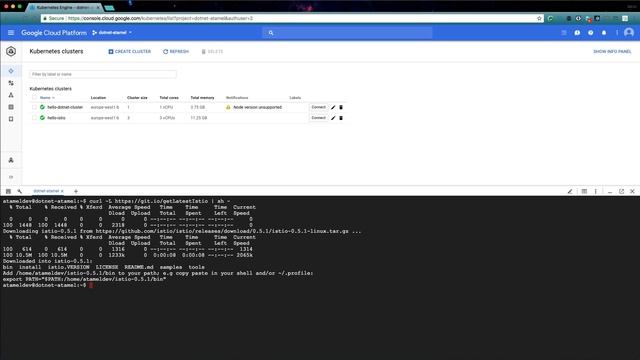The image size is (640, 360).
Task: Open the feedback alert icon in the header
Action: point(577,33)
